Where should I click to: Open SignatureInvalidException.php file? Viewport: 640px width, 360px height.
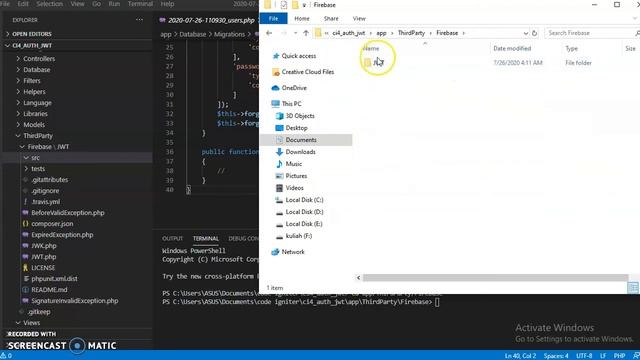click(x=74, y=301)
